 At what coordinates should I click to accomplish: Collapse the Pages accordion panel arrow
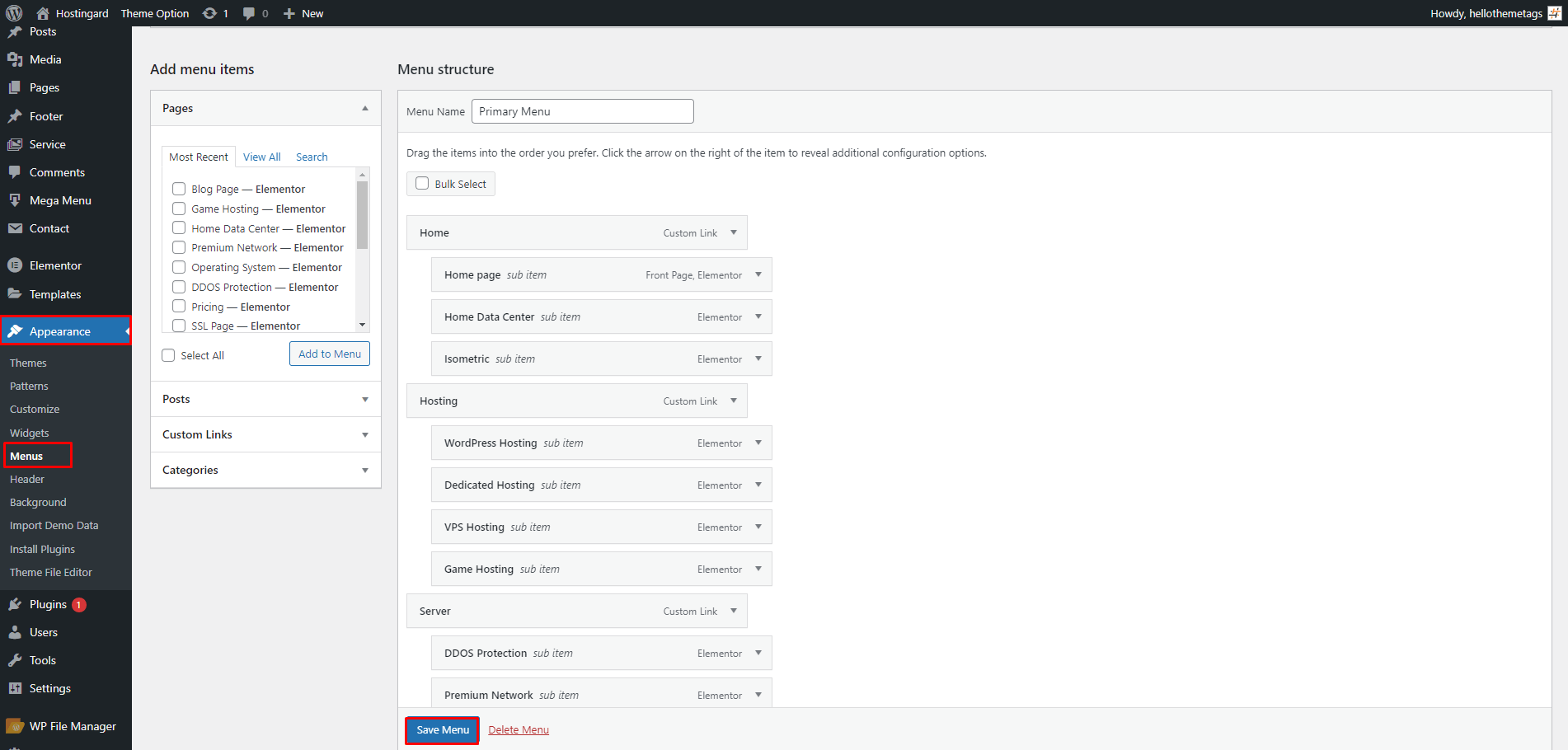point(365,108)
